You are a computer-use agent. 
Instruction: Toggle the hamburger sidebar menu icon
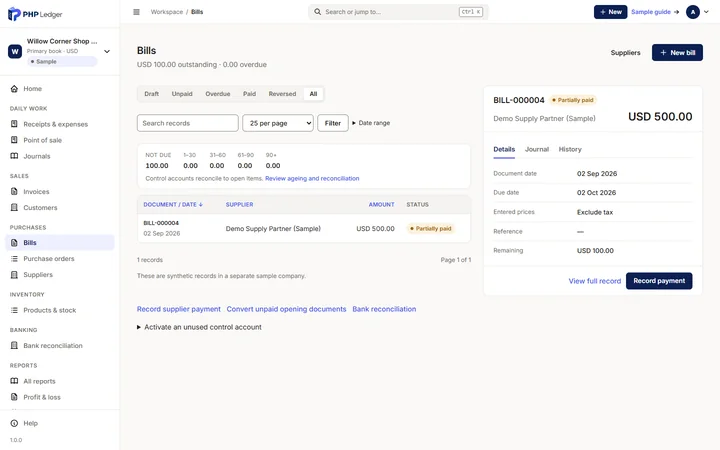coord(136,12)
